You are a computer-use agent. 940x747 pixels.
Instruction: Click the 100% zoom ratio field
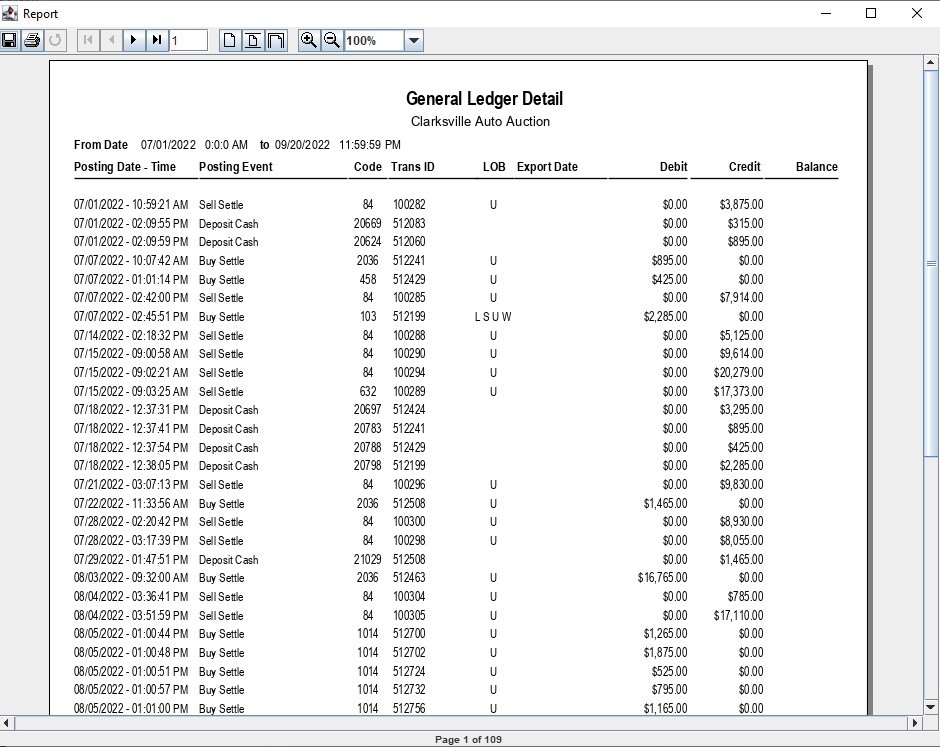pyautogui.click(x=374, y=41)
